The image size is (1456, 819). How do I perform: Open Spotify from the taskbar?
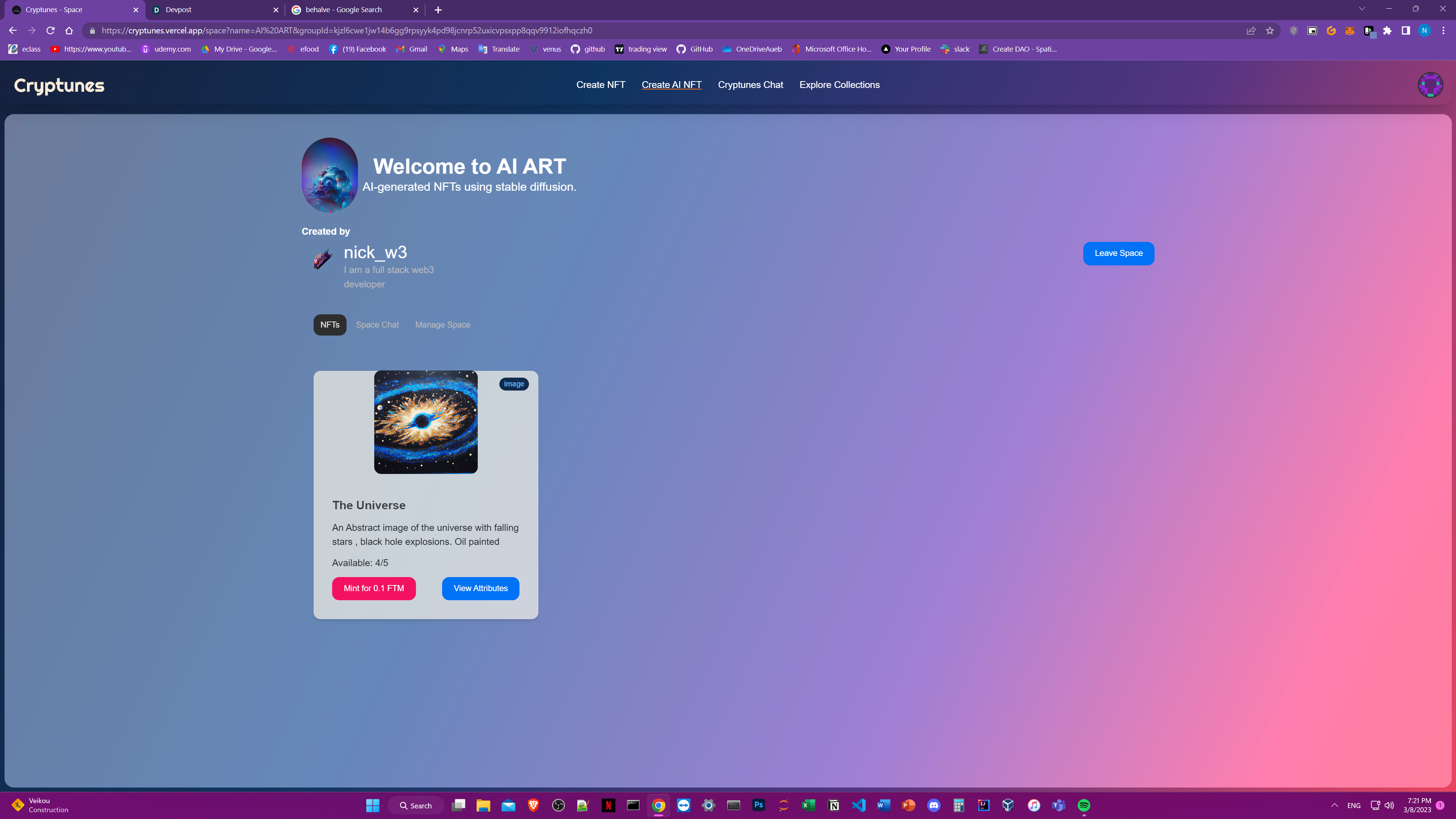1084,805
